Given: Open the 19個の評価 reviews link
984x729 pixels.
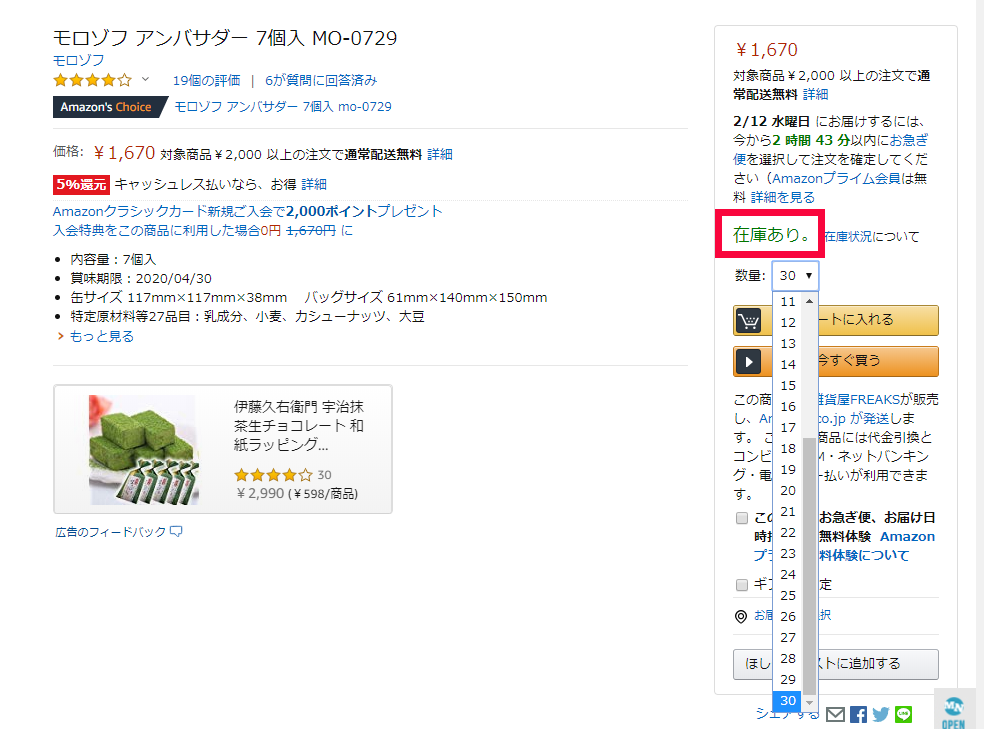Looking at the screenshot, I should (x=206, y=80).
